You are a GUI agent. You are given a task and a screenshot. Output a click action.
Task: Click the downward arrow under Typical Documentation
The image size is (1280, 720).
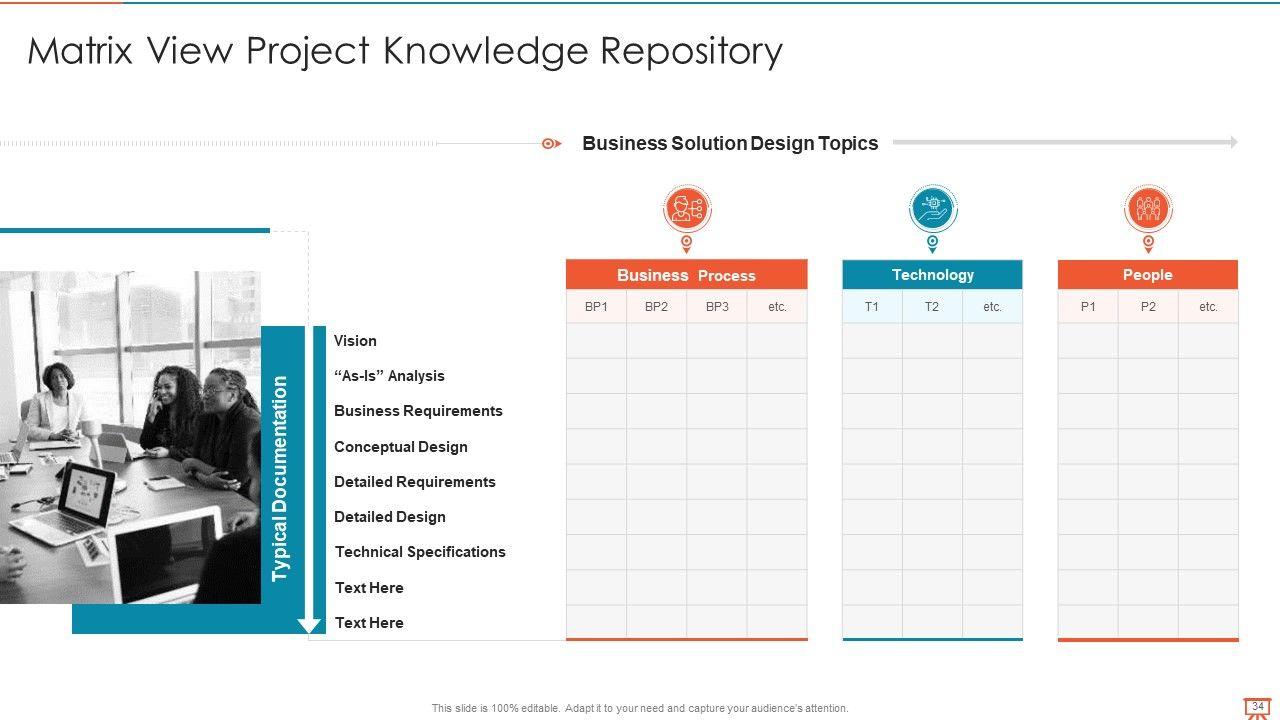click(310, 624)
